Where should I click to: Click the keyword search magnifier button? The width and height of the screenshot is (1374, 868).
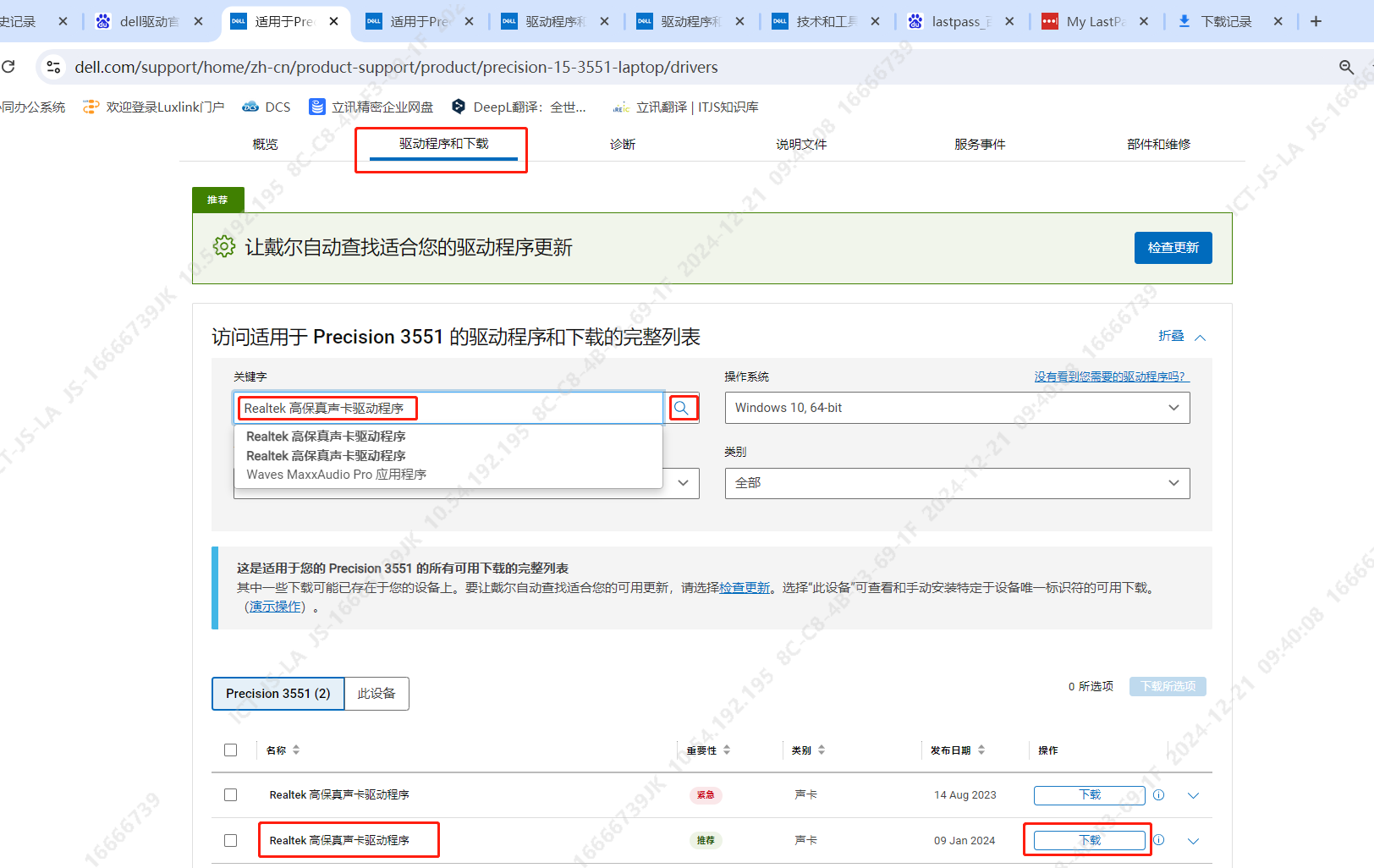(682, 408)
